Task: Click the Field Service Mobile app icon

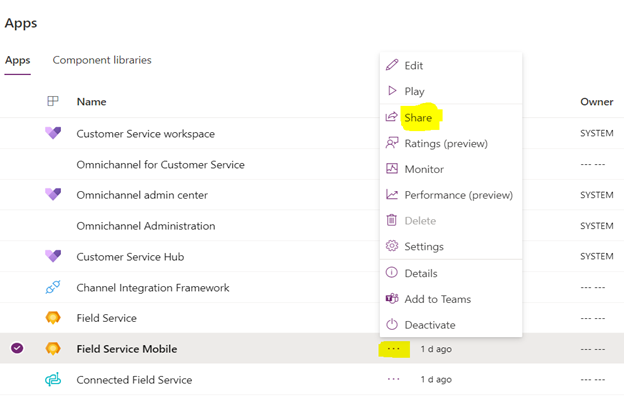Action: point(53,348)
